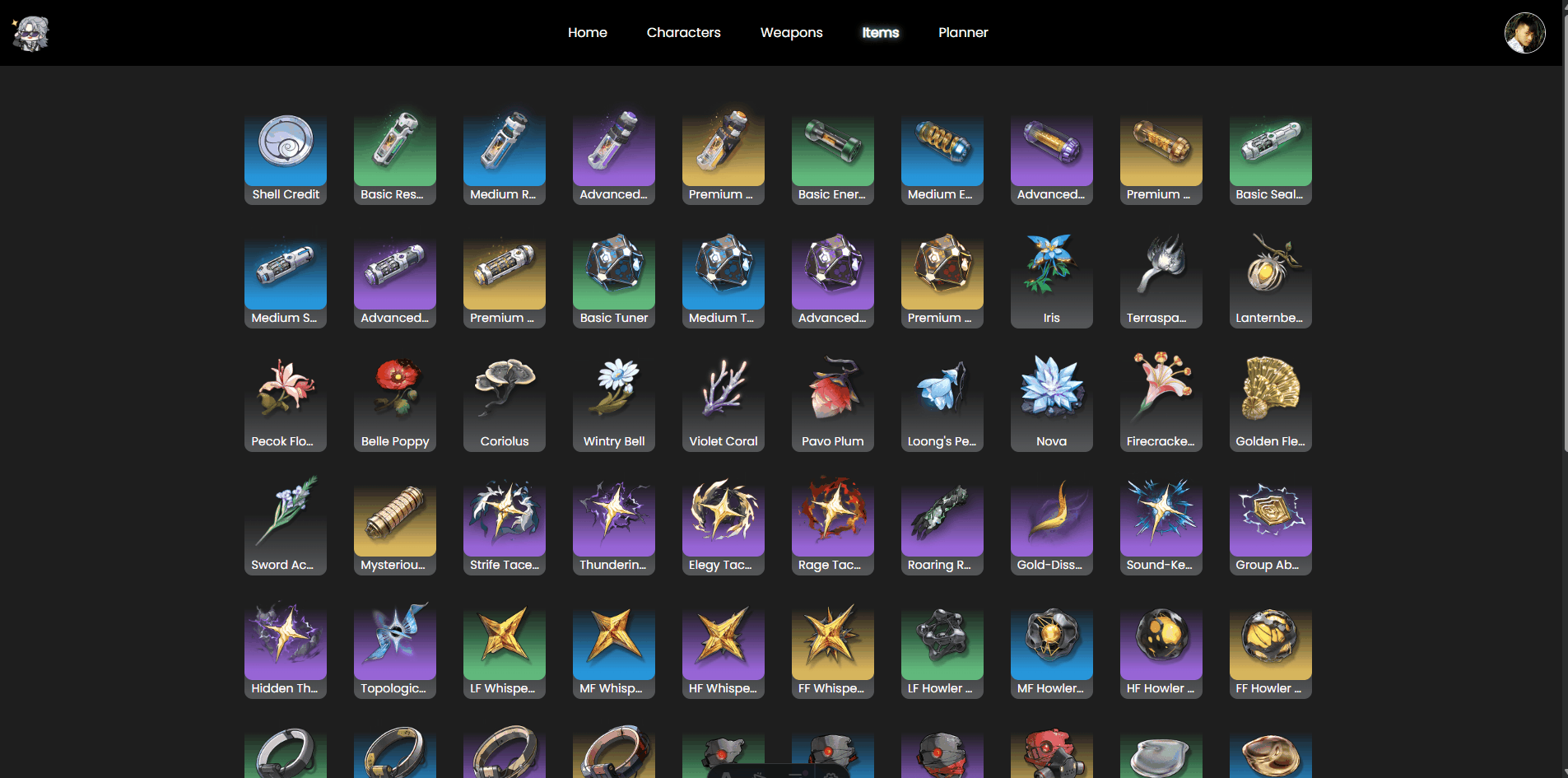Viewport: 1568px width, 778px height.
Task: Open the Basic Tuner item
Action: coord(614,280)
